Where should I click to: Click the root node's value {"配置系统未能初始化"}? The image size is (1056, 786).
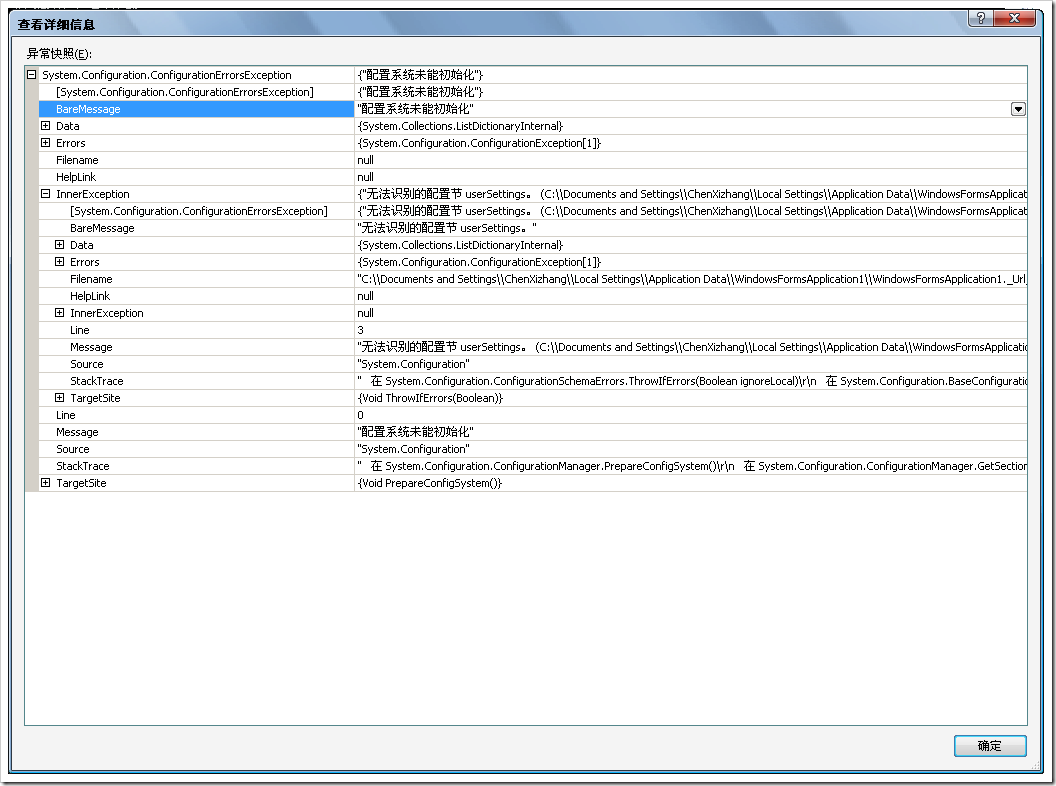(420, 75)
